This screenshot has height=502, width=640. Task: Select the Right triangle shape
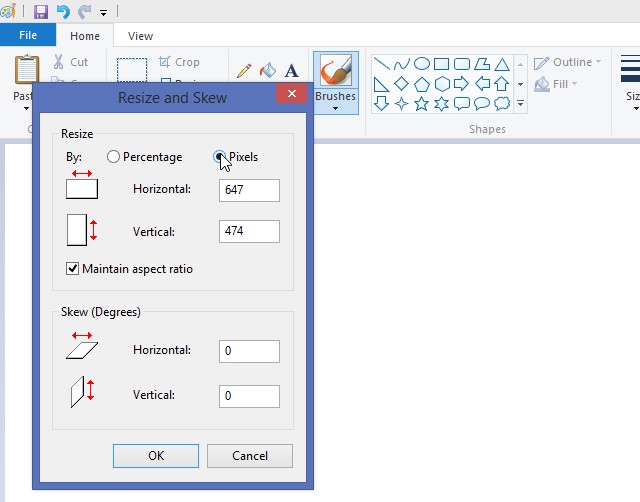coord(381,84)
